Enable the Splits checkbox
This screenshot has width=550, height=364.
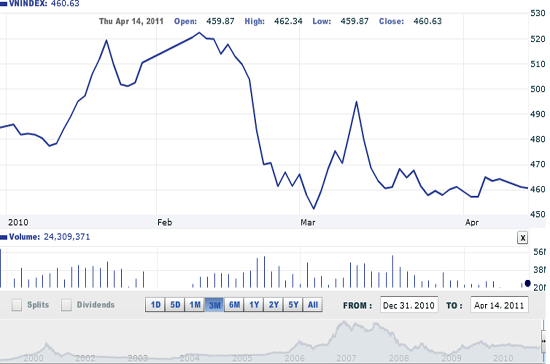(16, 305)
